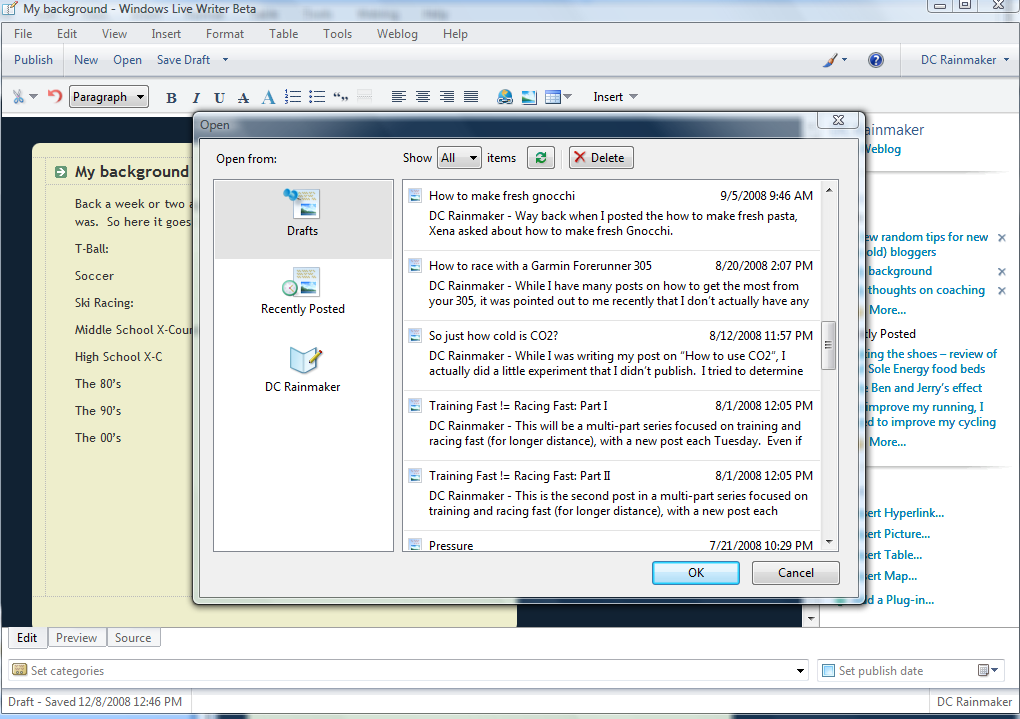Insert a bulleted list
The image size is (1020, 719).
pyautogui.click(x=317, y=97)
